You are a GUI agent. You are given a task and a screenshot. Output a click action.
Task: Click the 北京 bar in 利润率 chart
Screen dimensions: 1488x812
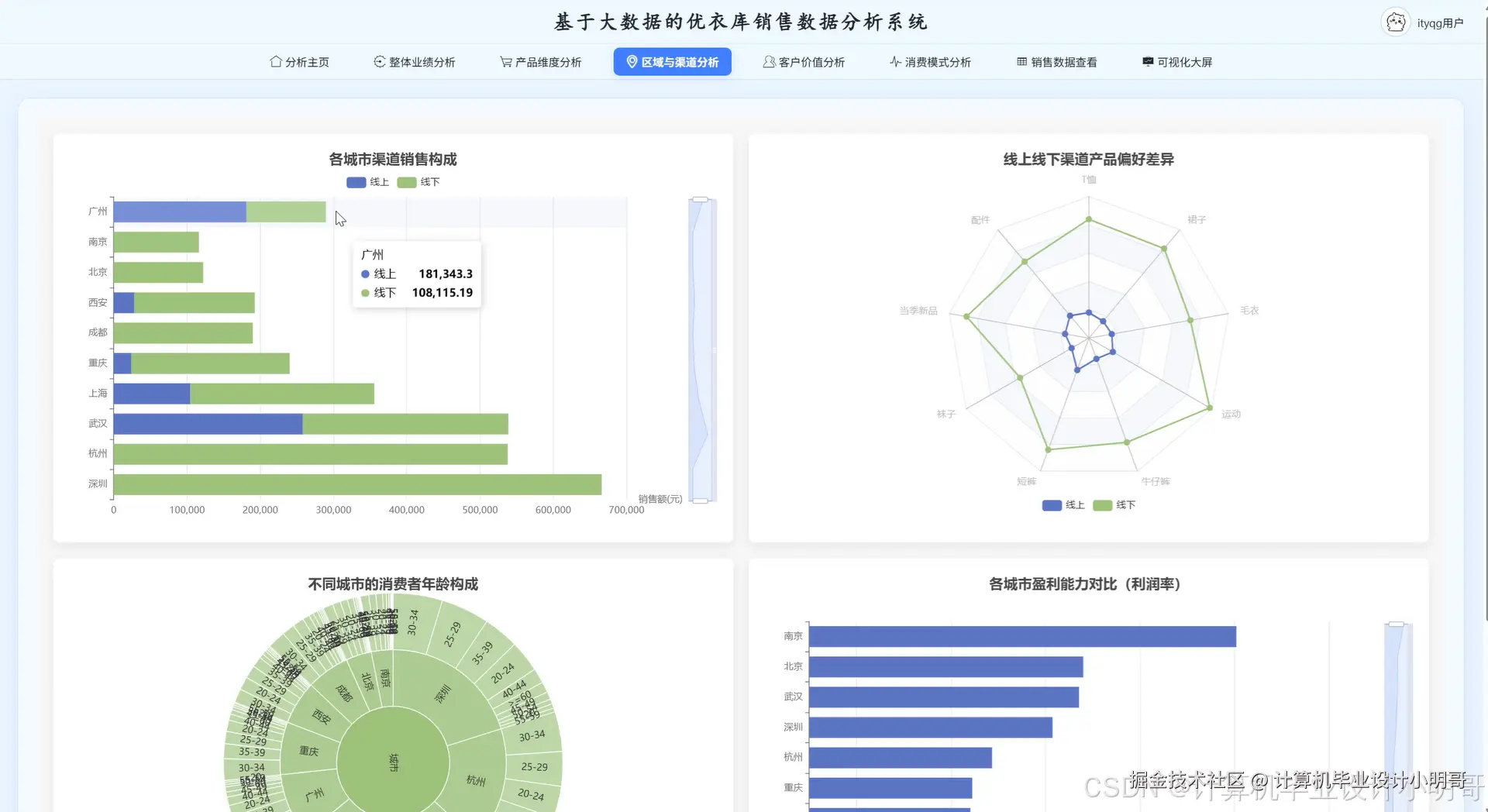tap(945, 666)
